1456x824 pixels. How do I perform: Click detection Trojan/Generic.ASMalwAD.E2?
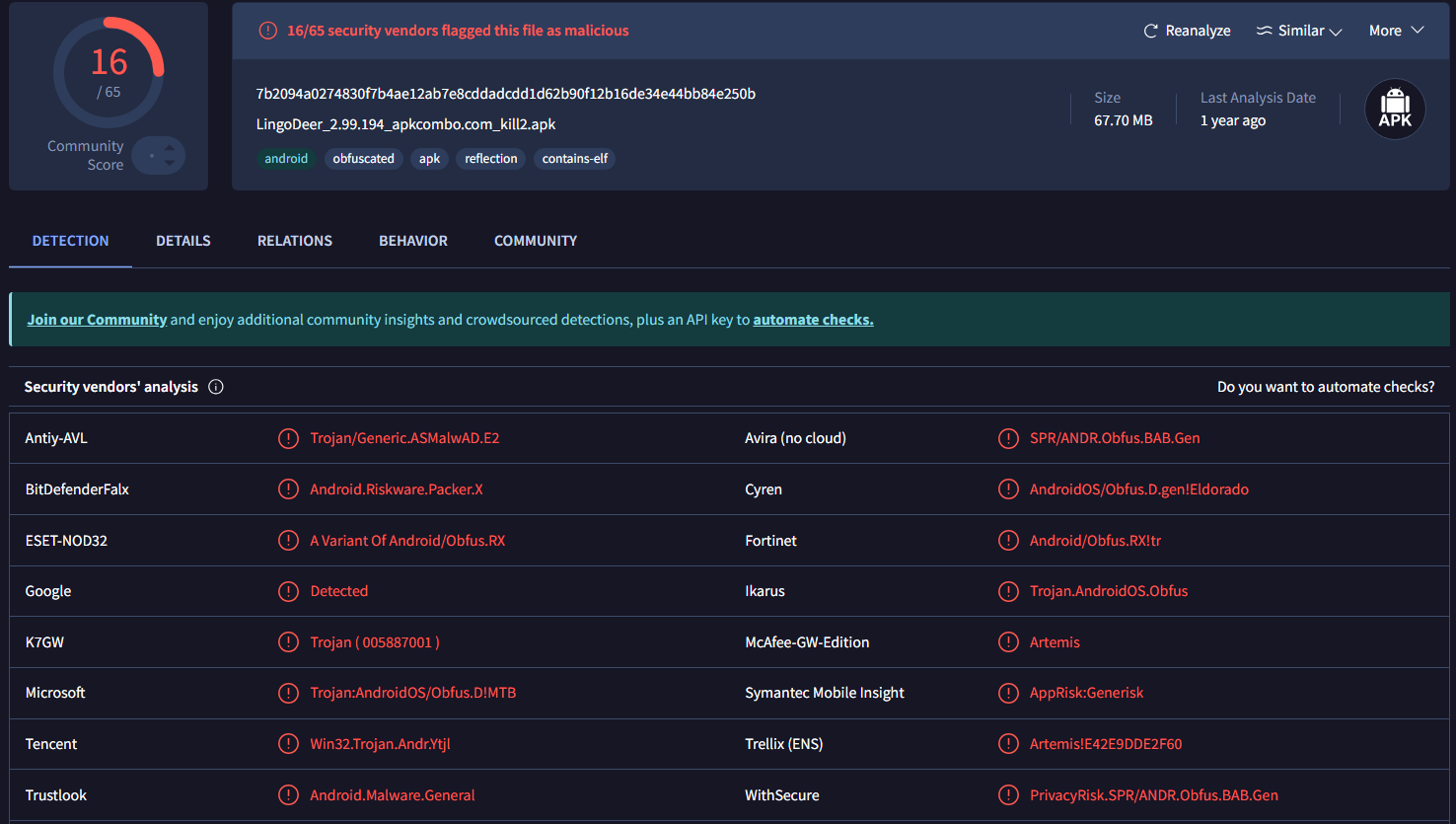(404, 438)
